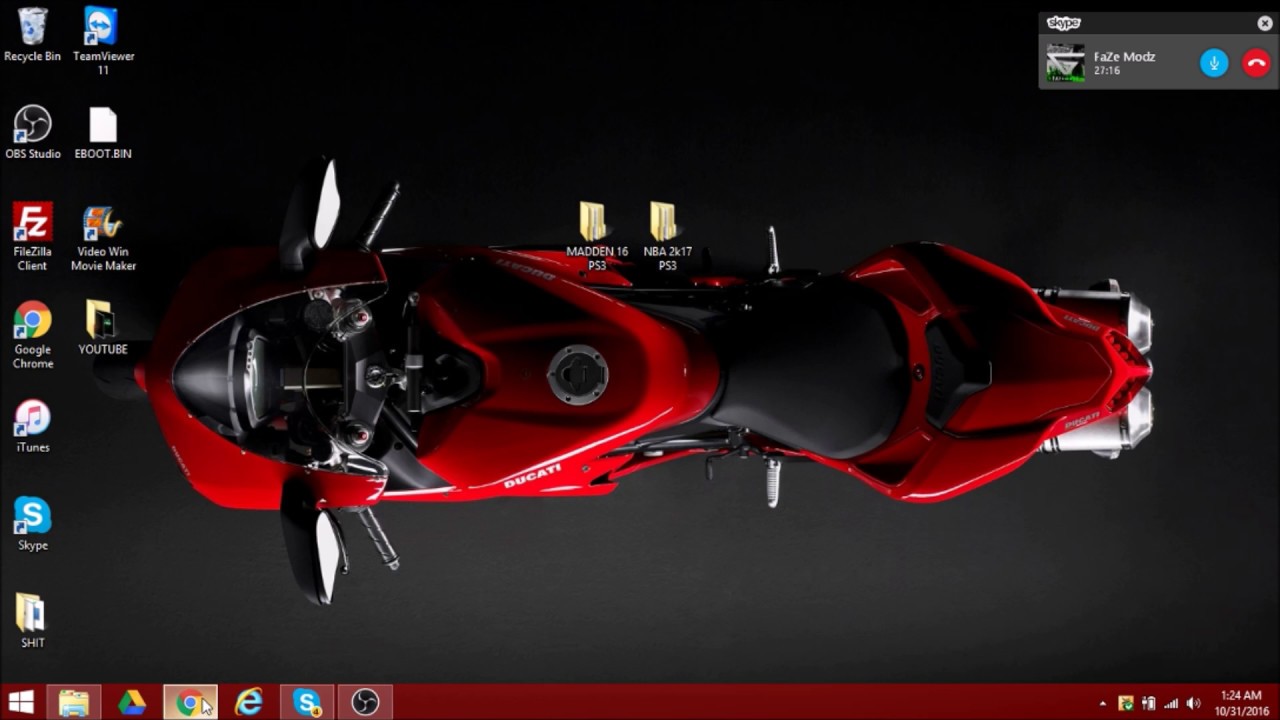1280x720 pixels.
Task: Select the EBOOT.BIN file
Action: tap(103, 132)
